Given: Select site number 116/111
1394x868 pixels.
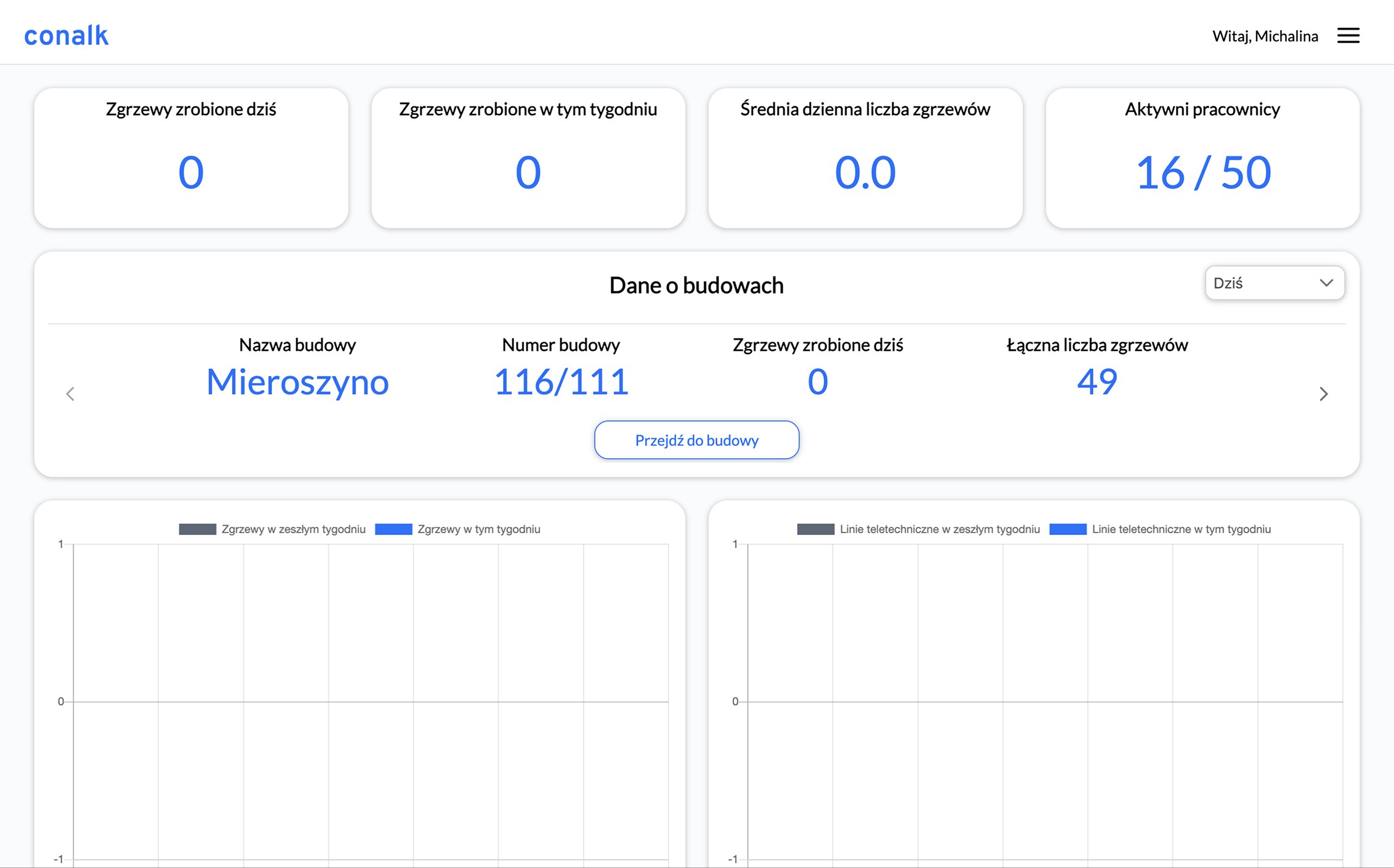Looking at the screenshot, I should click(x=561, y=382).
